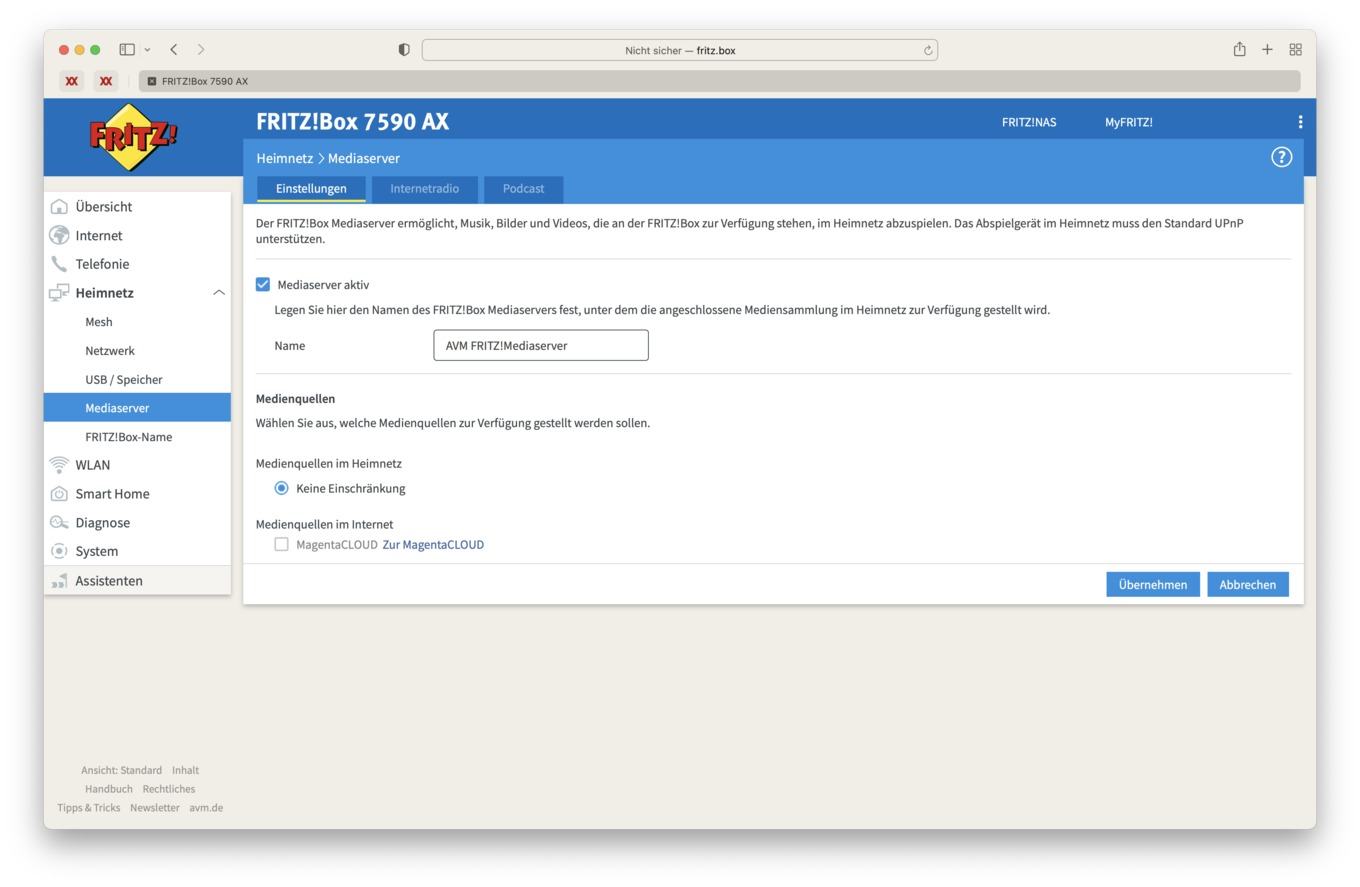This screenshot has height=887, width=1360.
Task: Enable MagentaCLOUD checkbox
Action: pos(281,544)
